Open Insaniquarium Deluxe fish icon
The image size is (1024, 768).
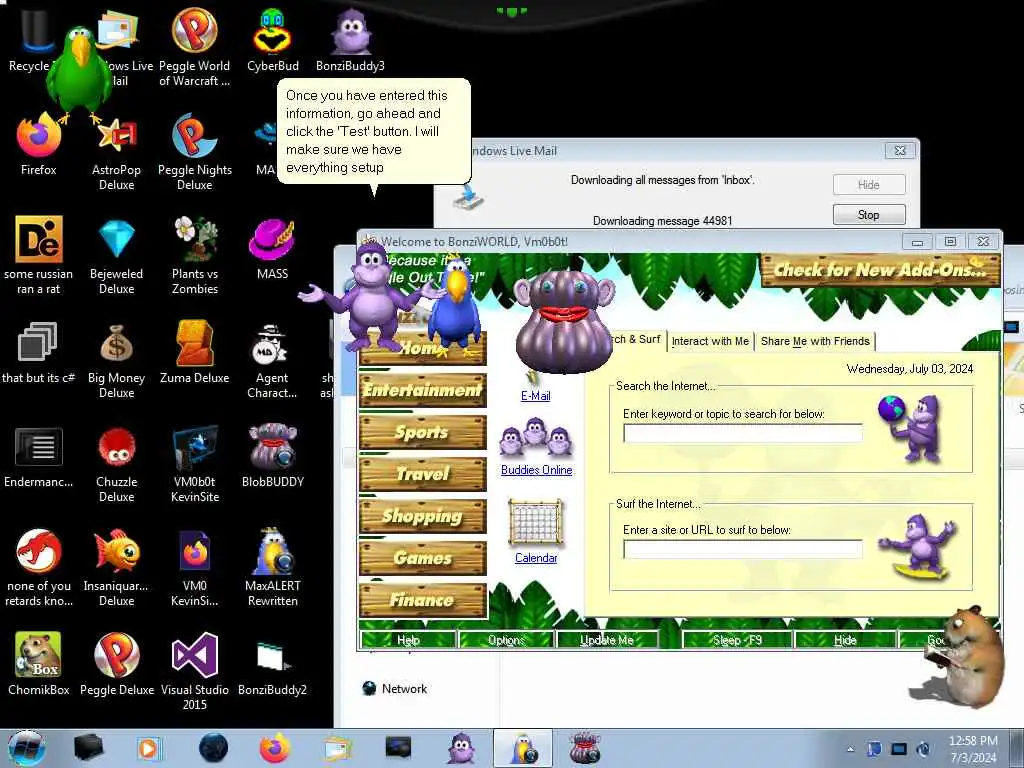(x=116, y=567)
